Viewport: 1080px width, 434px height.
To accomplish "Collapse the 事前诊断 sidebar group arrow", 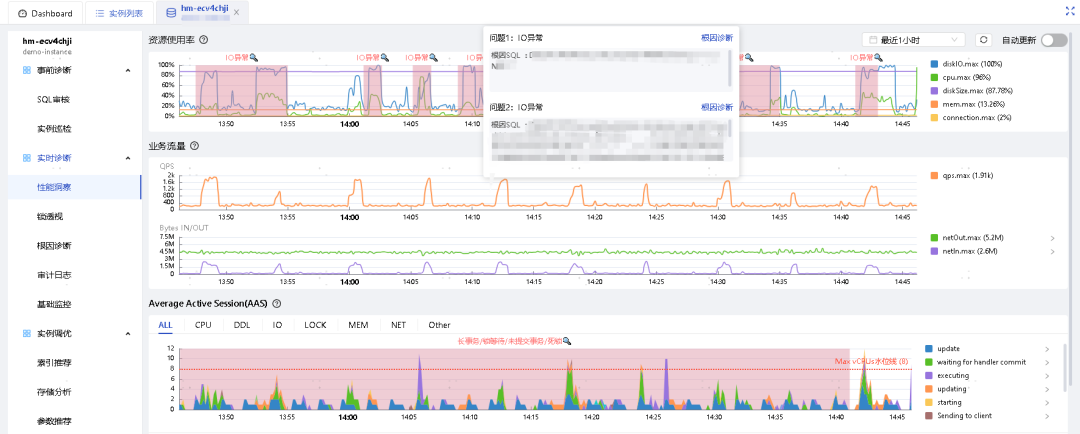I will coord(127,70).
